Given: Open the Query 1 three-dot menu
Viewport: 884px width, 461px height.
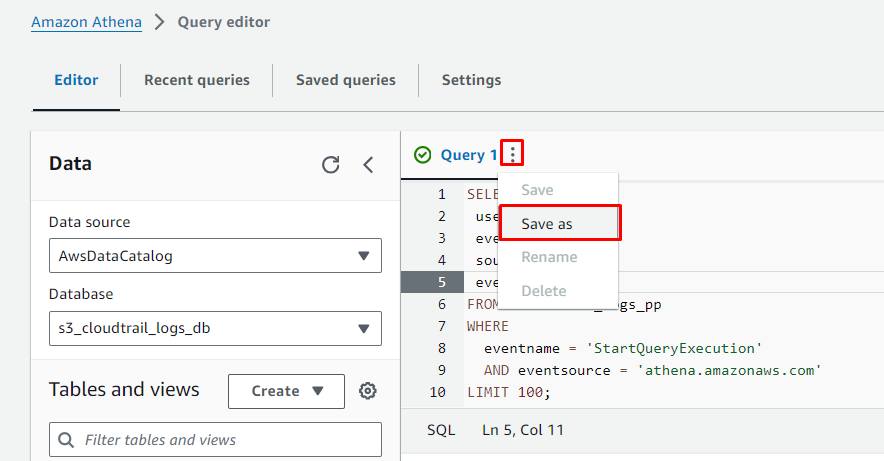Looking at the screenshot, I should pyautogui.click(x=513, y=154).
